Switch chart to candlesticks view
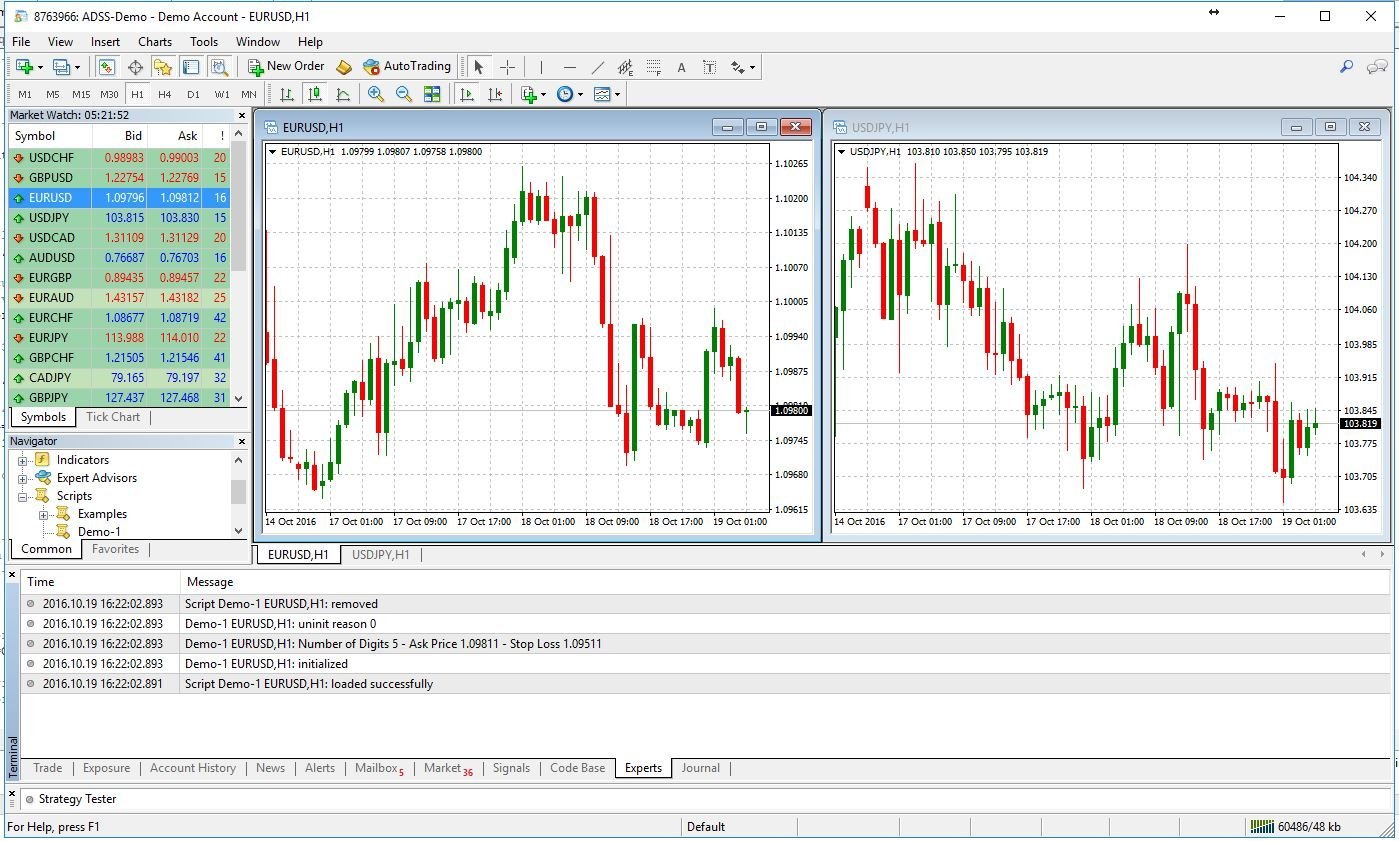This screenshot has width=1399, height=841. click(x=315, y=94)
